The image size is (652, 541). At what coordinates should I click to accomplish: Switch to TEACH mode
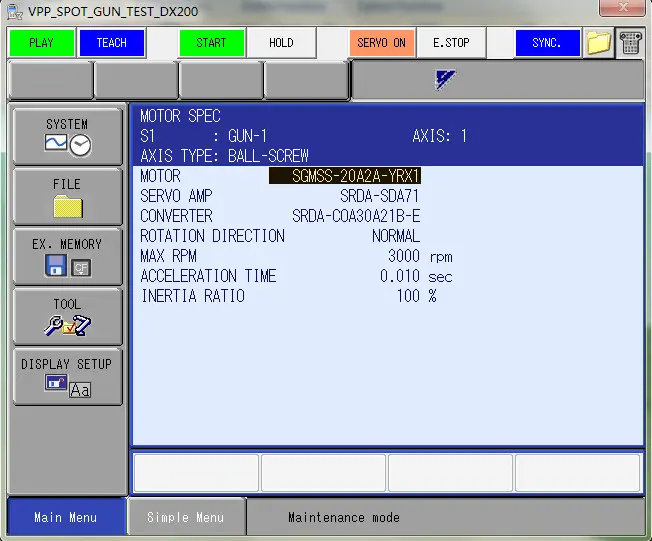point(111,43)
